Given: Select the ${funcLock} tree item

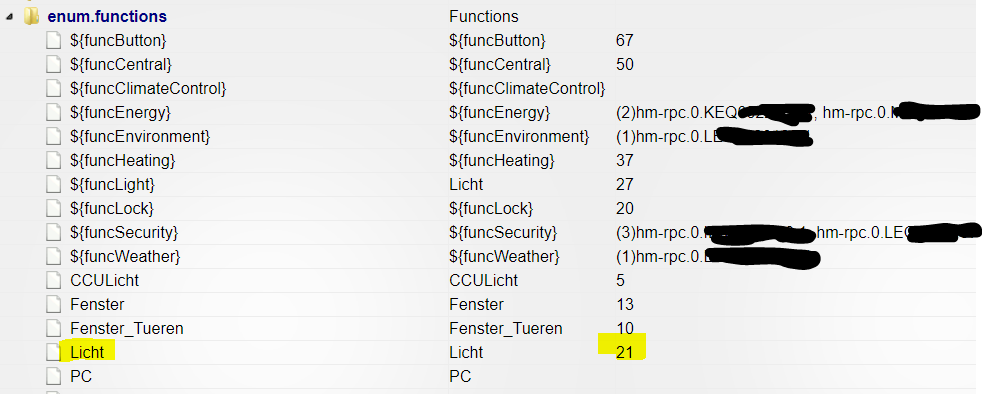Looking at the screenshot, I should (x=111, y=208).
